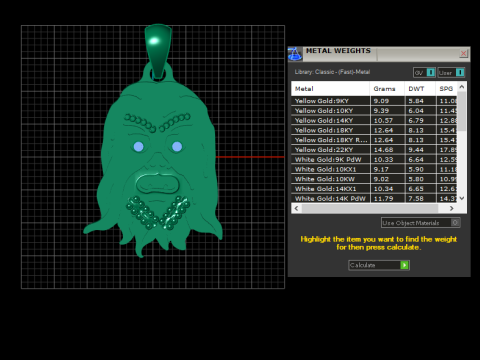Click the table scroll down arrow

click(x=462, y=198)
